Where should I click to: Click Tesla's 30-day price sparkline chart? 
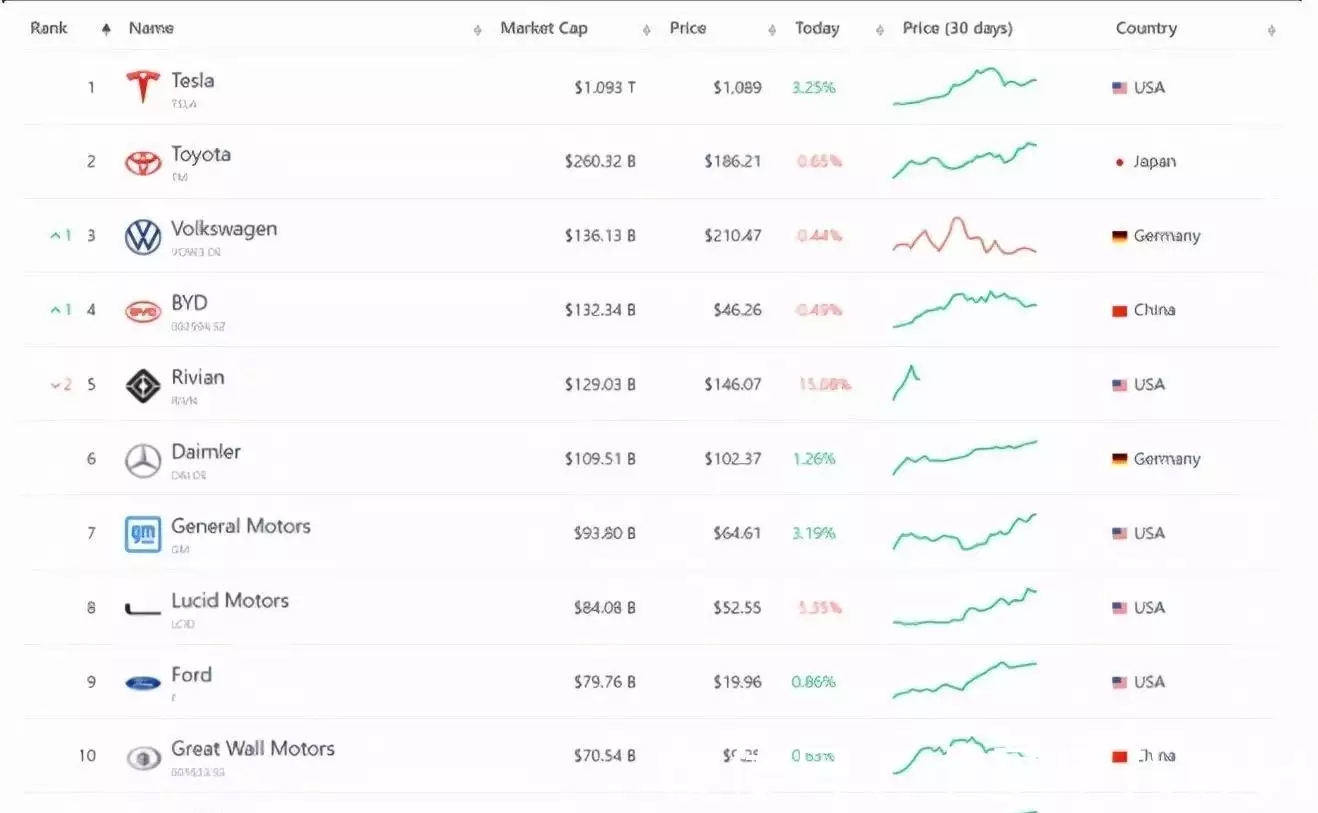[965, 86]
